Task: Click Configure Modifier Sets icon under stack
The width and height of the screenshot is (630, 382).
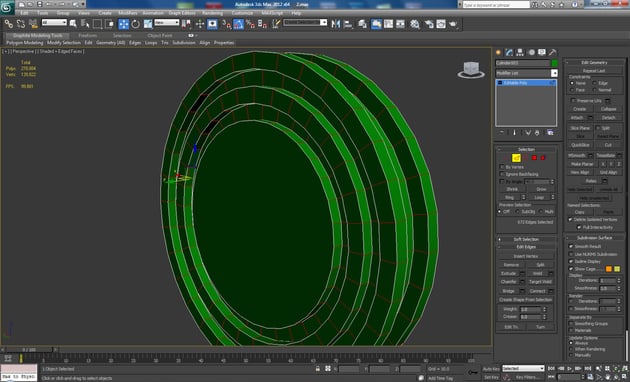Action: pyautogui.click(x=550, y=133)
